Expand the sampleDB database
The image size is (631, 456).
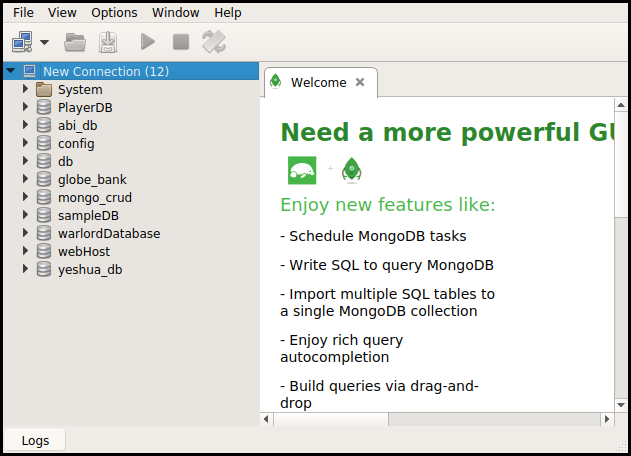tap(25, 215)
